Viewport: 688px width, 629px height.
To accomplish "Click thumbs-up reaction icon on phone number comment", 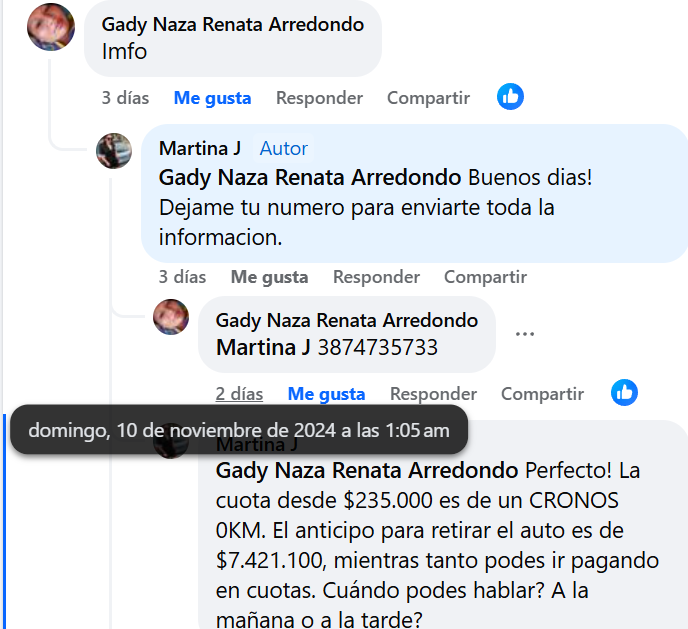I will 624,393.
